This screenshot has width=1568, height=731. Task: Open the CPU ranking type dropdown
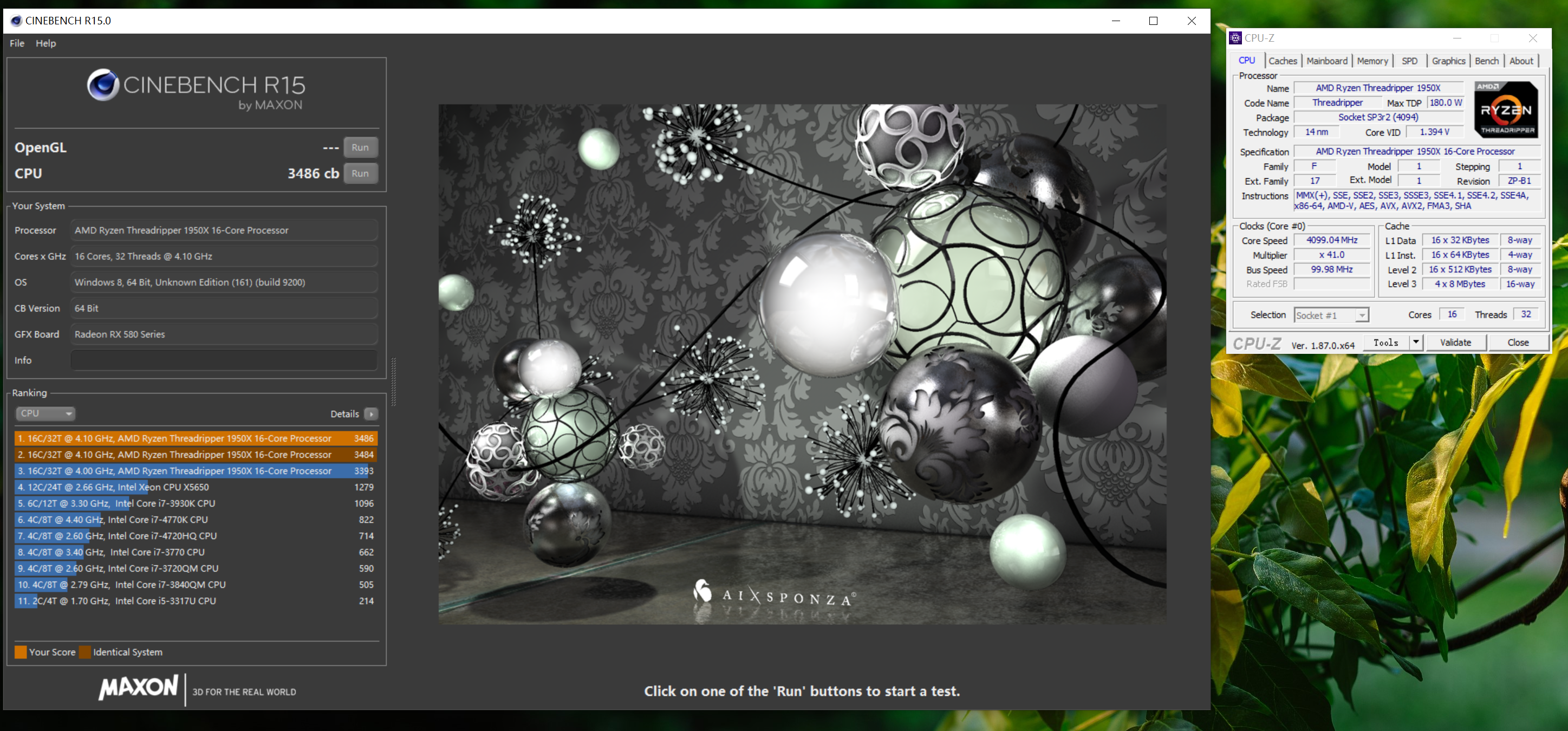(x=45, y=413)
